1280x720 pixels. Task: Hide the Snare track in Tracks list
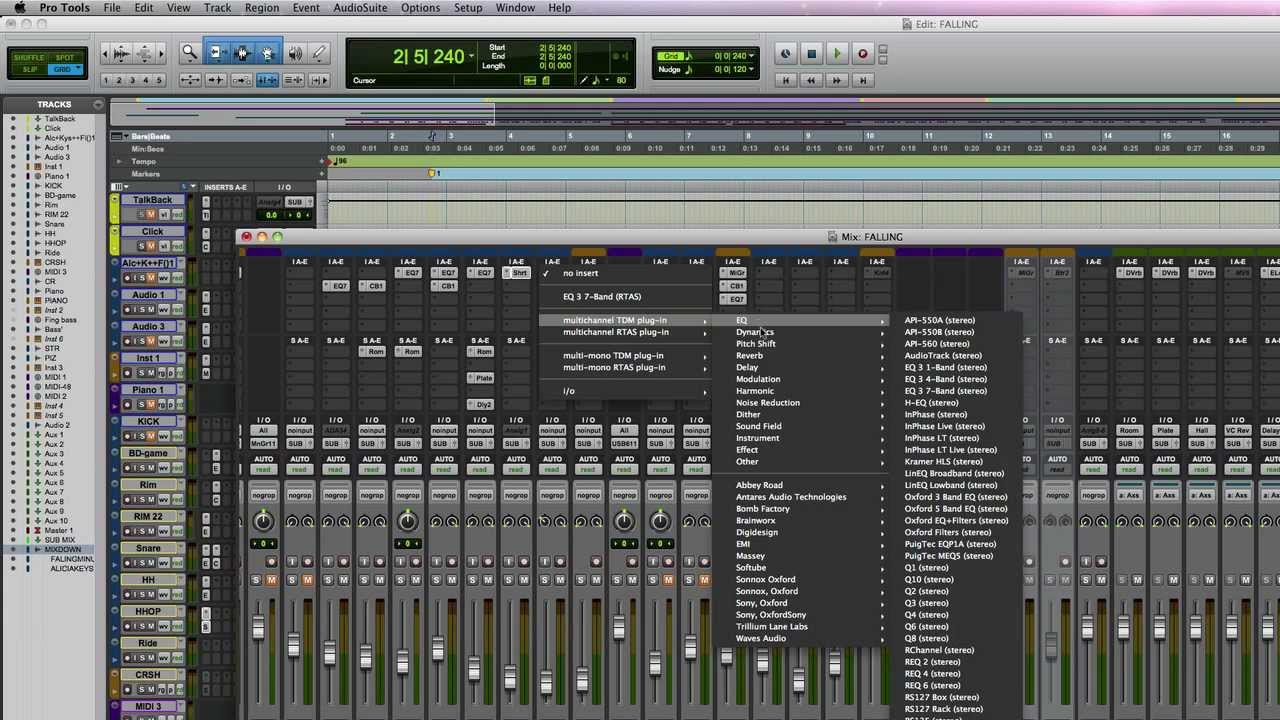[x=13, y=224]
